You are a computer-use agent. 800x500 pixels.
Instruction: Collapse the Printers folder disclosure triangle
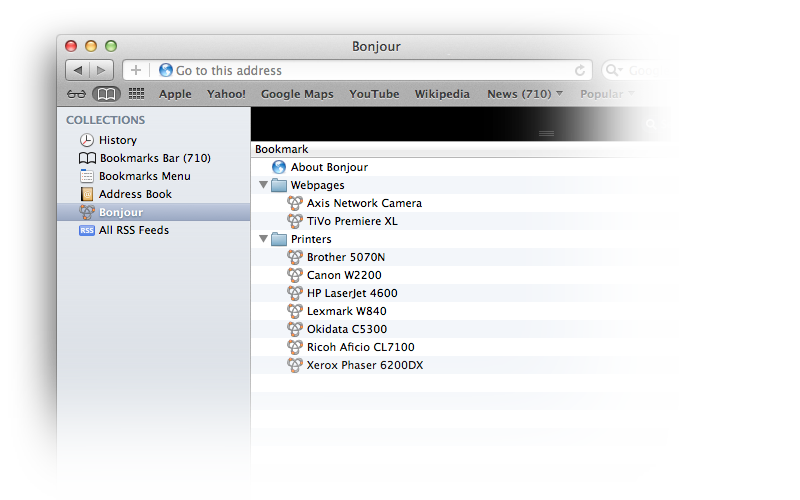tap(263, 238)
